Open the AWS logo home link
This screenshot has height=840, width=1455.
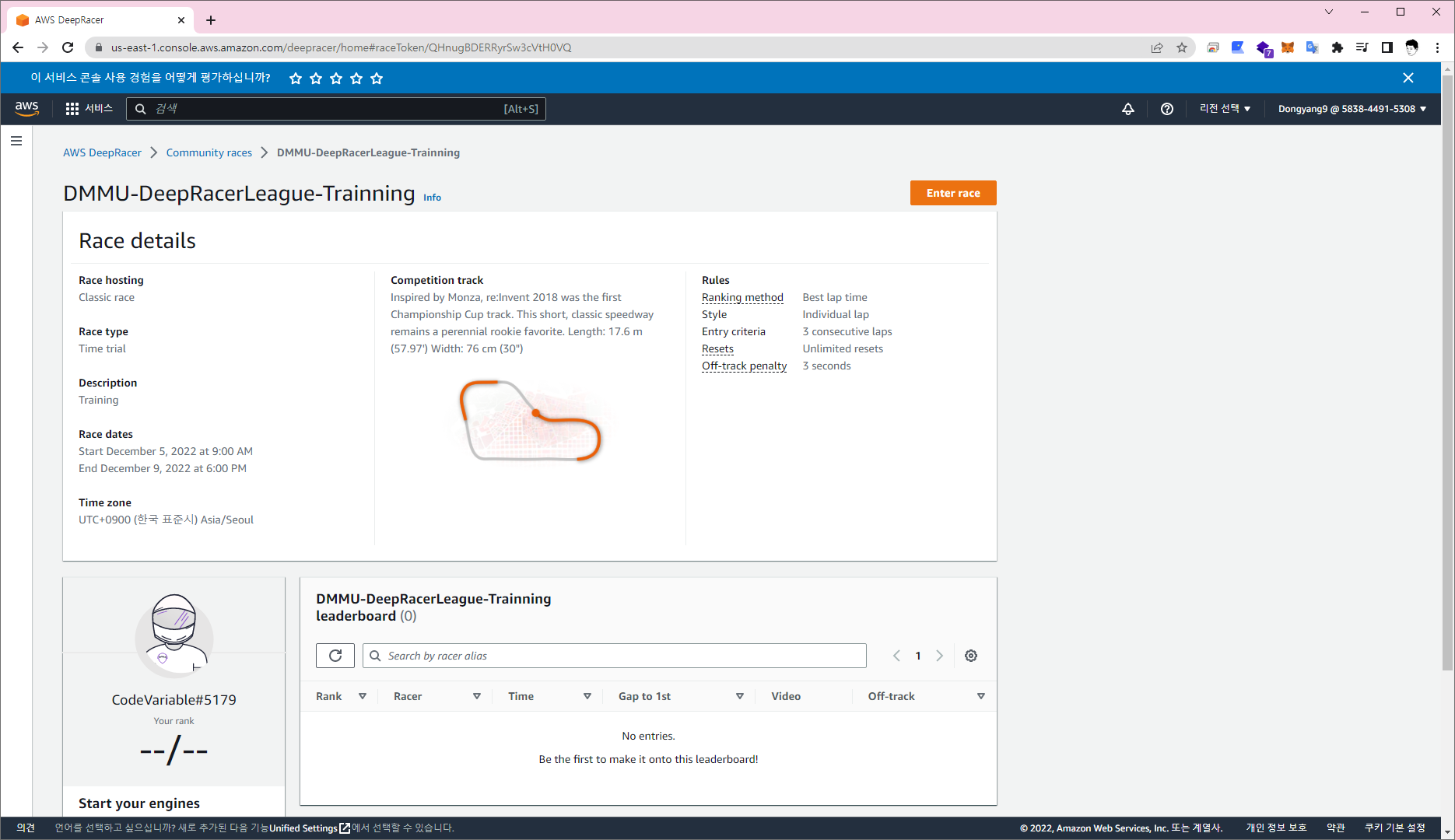pos(26,108)
